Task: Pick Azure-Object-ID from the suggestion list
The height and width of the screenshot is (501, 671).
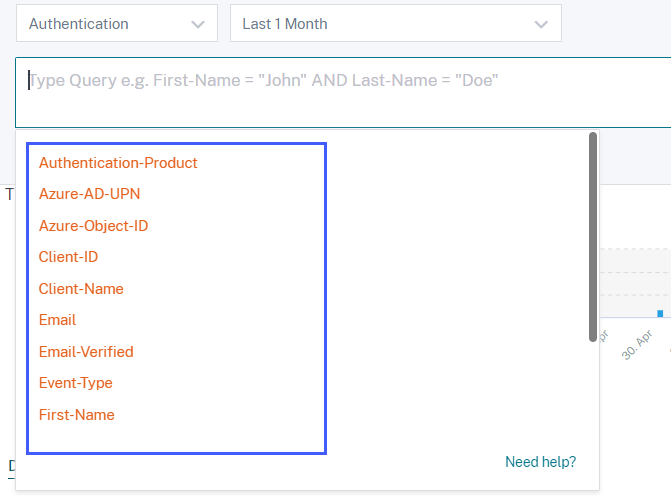Action: click(x=93, y=226)
